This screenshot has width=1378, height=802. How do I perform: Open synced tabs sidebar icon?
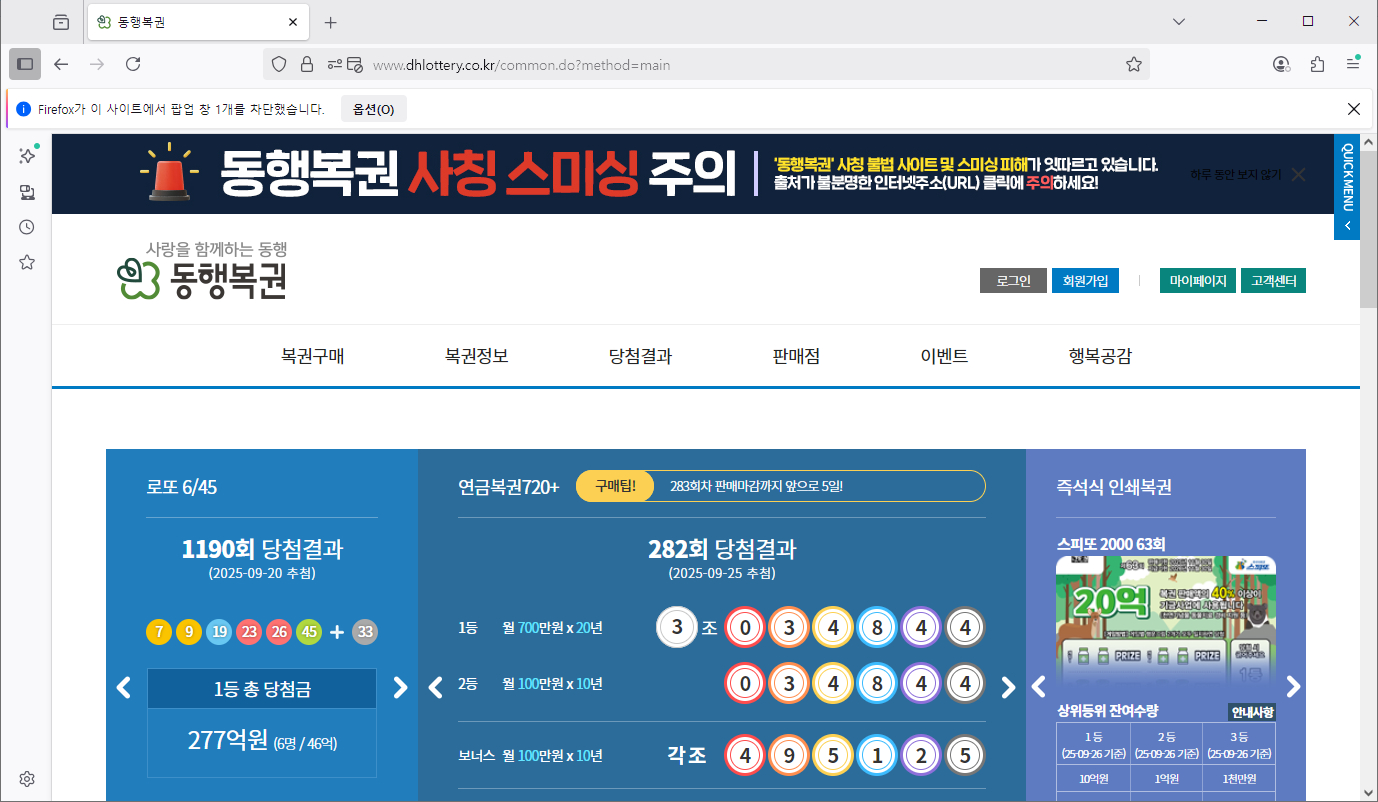point(27,192)
